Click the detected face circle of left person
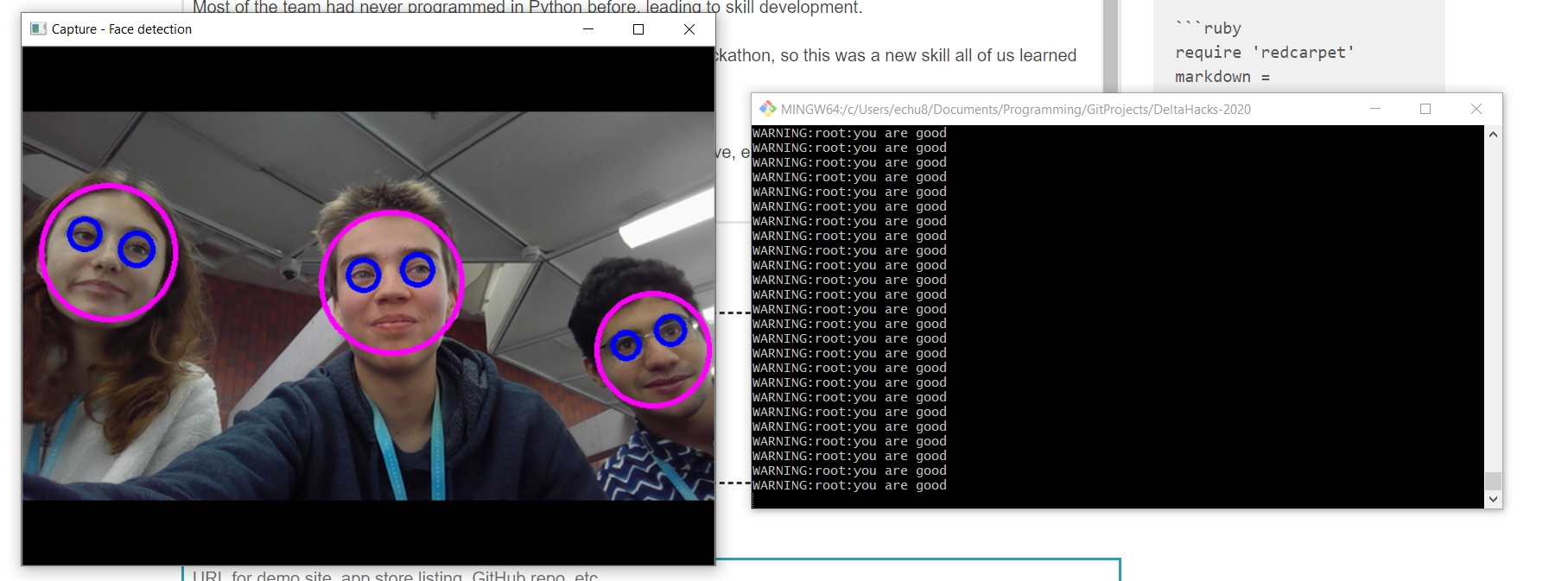The image size is (1568, 581). (108, 253)
